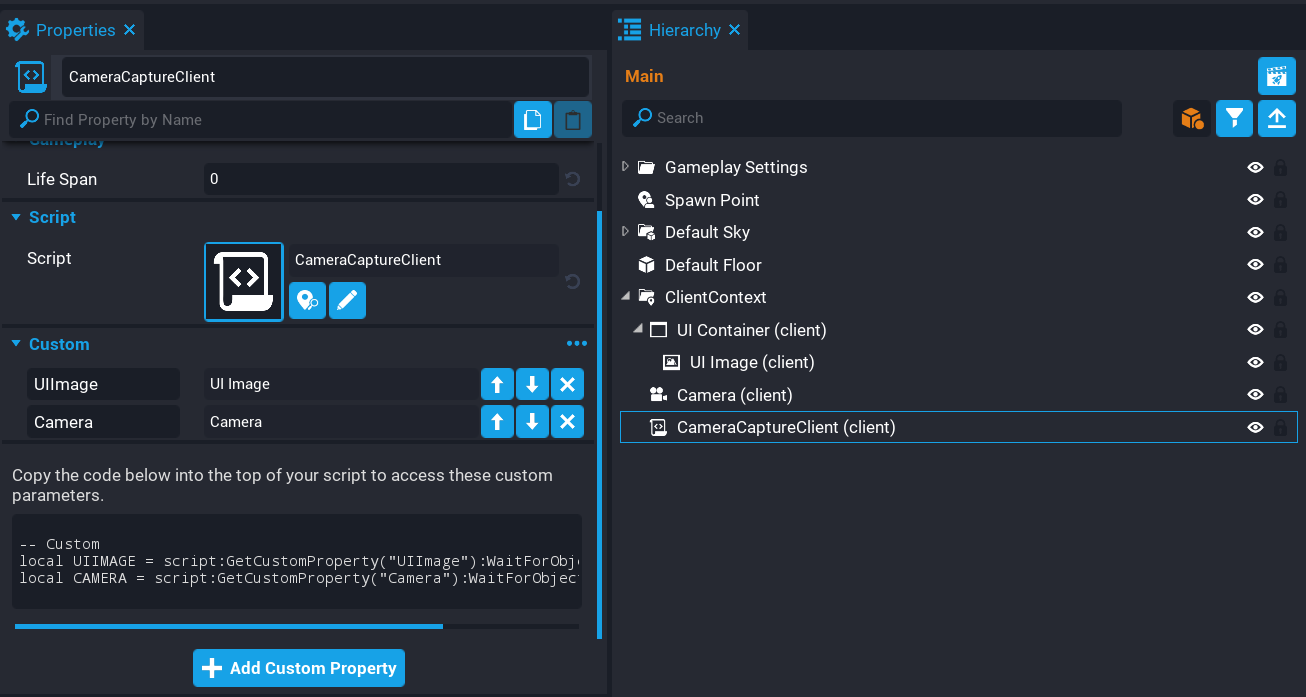
Task: Click the find script asset icon
Action: [307, 300]
